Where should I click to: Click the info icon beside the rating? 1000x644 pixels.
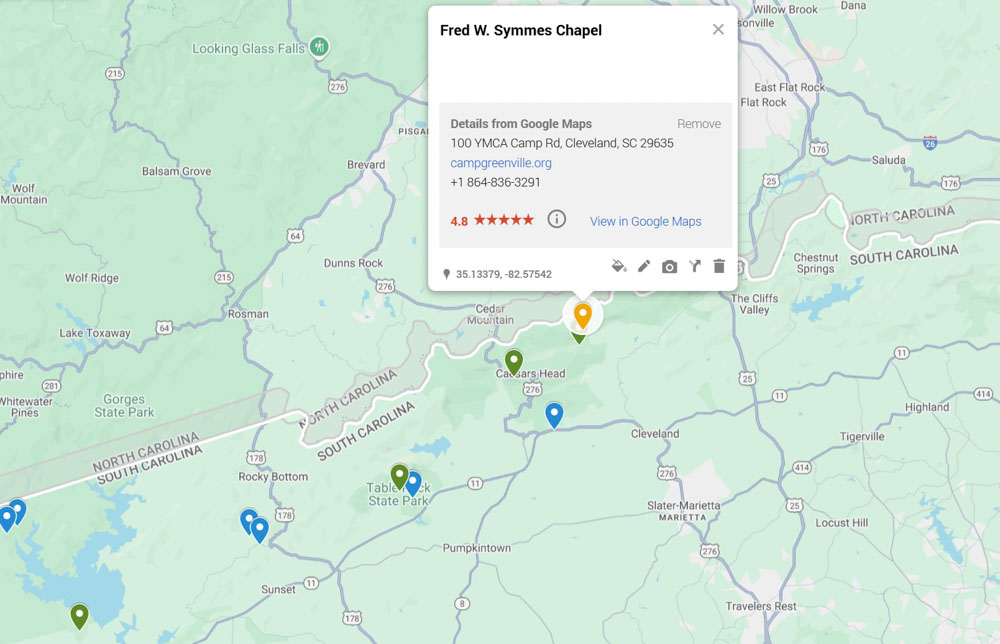(557, 220)
